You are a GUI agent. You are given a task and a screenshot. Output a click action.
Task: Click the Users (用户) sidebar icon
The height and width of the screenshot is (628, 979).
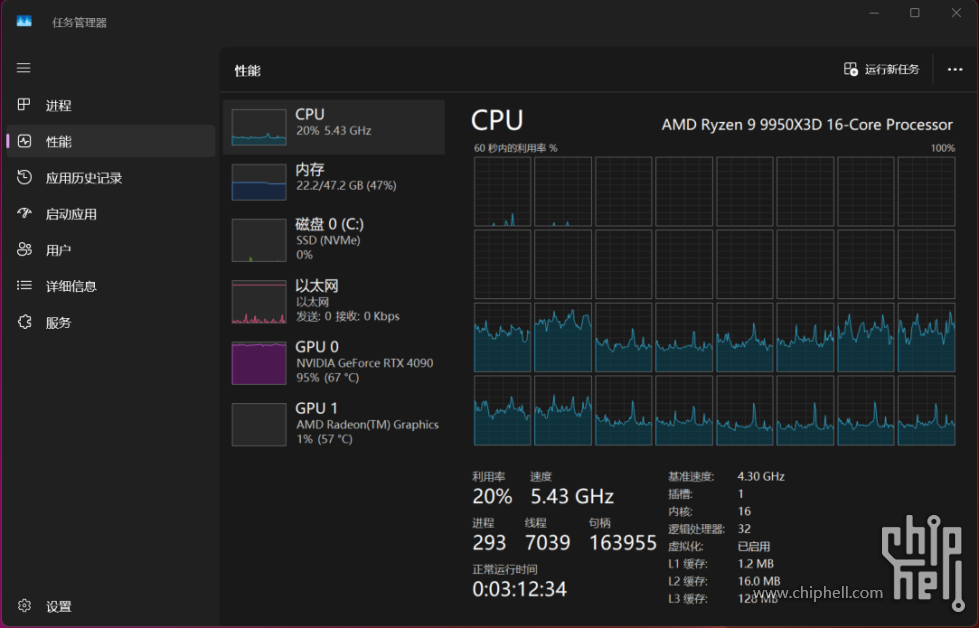[24, 250]
